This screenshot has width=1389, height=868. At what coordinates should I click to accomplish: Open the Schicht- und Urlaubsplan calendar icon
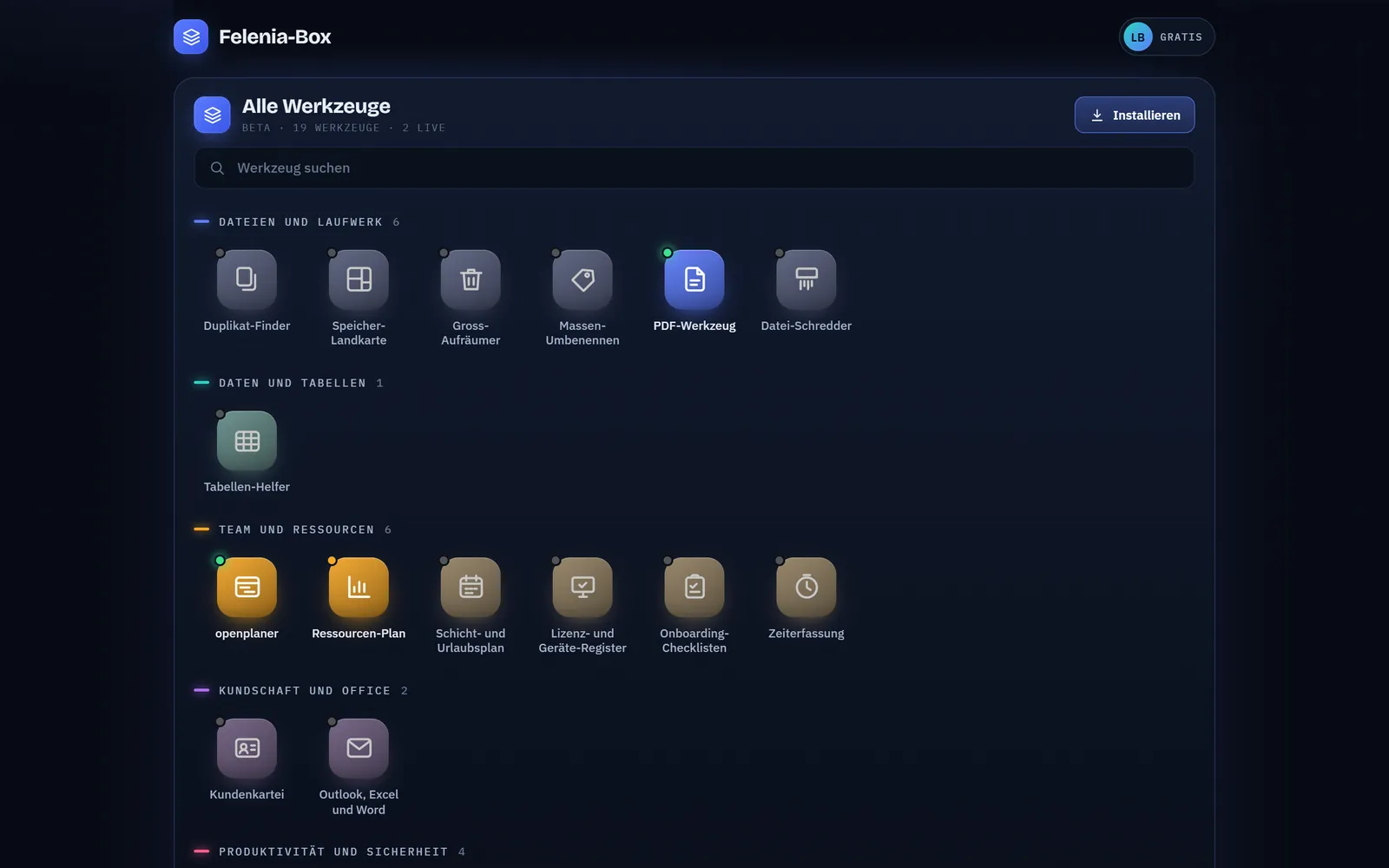tap(471, 588)
